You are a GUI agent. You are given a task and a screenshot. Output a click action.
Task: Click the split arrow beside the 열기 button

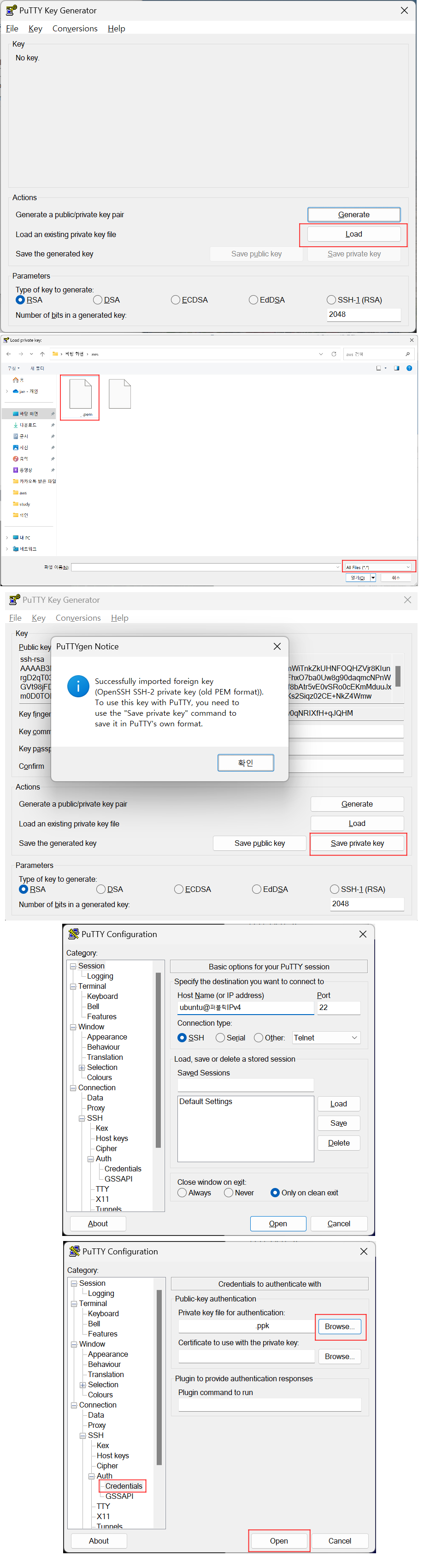[x=373, y=578]
